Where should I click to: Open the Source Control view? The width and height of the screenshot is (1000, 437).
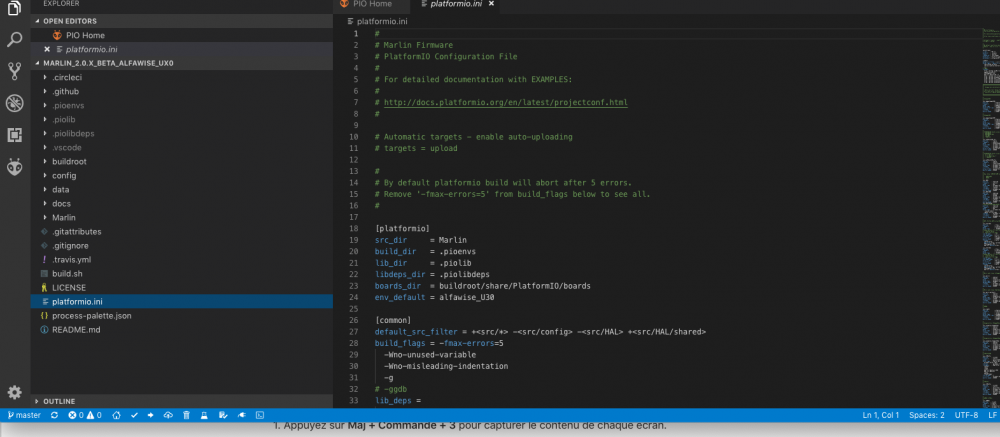pyautogui.click(x=14, y=71)
